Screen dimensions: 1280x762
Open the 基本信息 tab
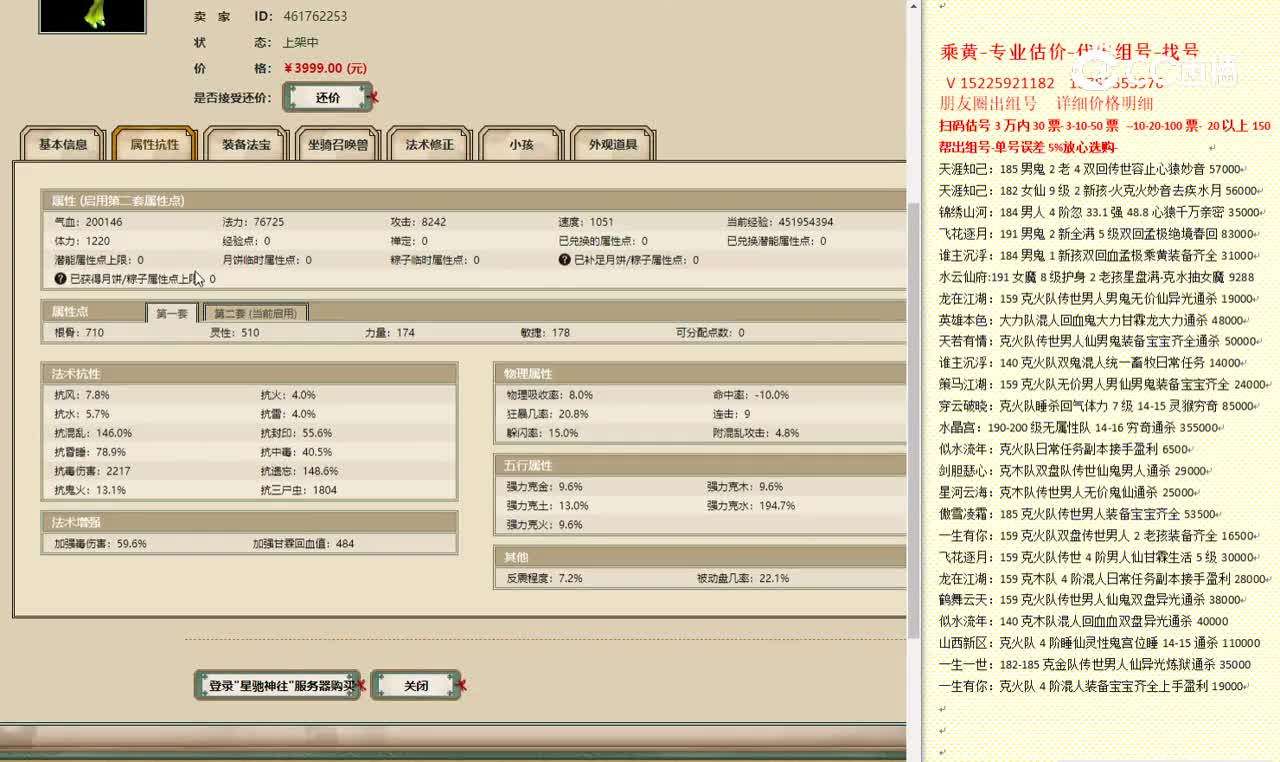tap(62, 144)
